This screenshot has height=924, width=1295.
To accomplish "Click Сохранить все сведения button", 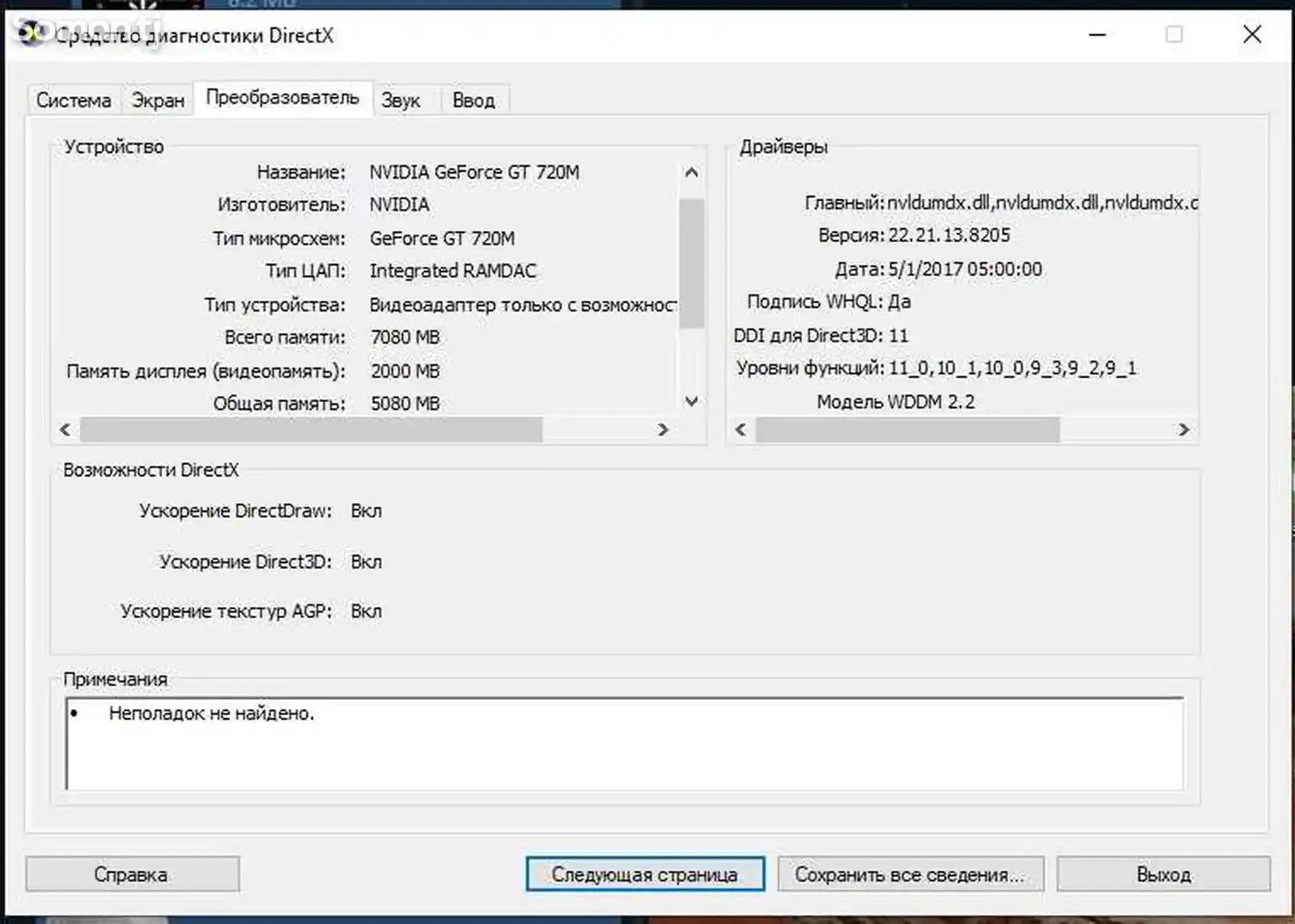I will (911, 875).
